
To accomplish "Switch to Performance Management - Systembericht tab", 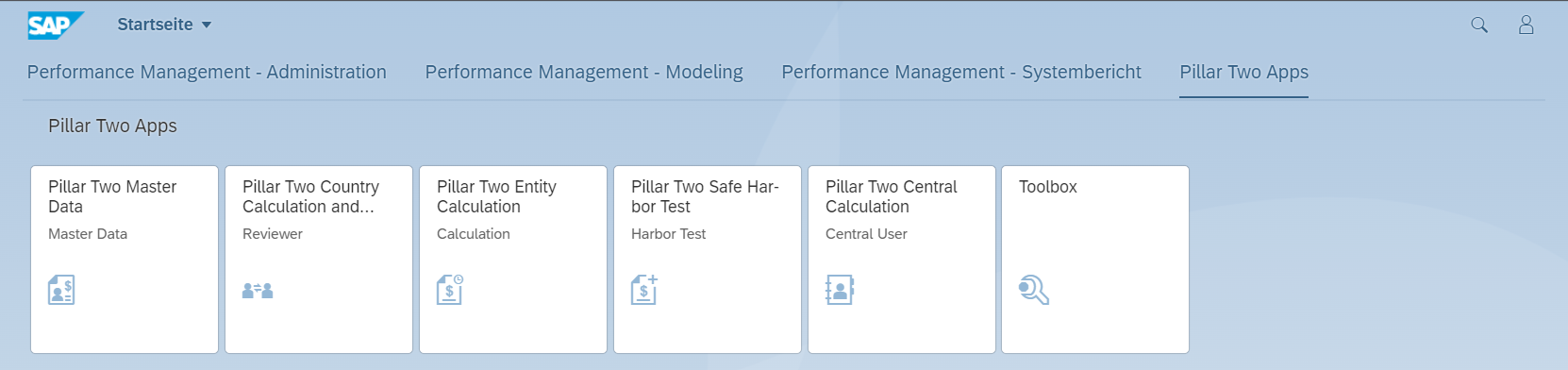I will point(961,72).
